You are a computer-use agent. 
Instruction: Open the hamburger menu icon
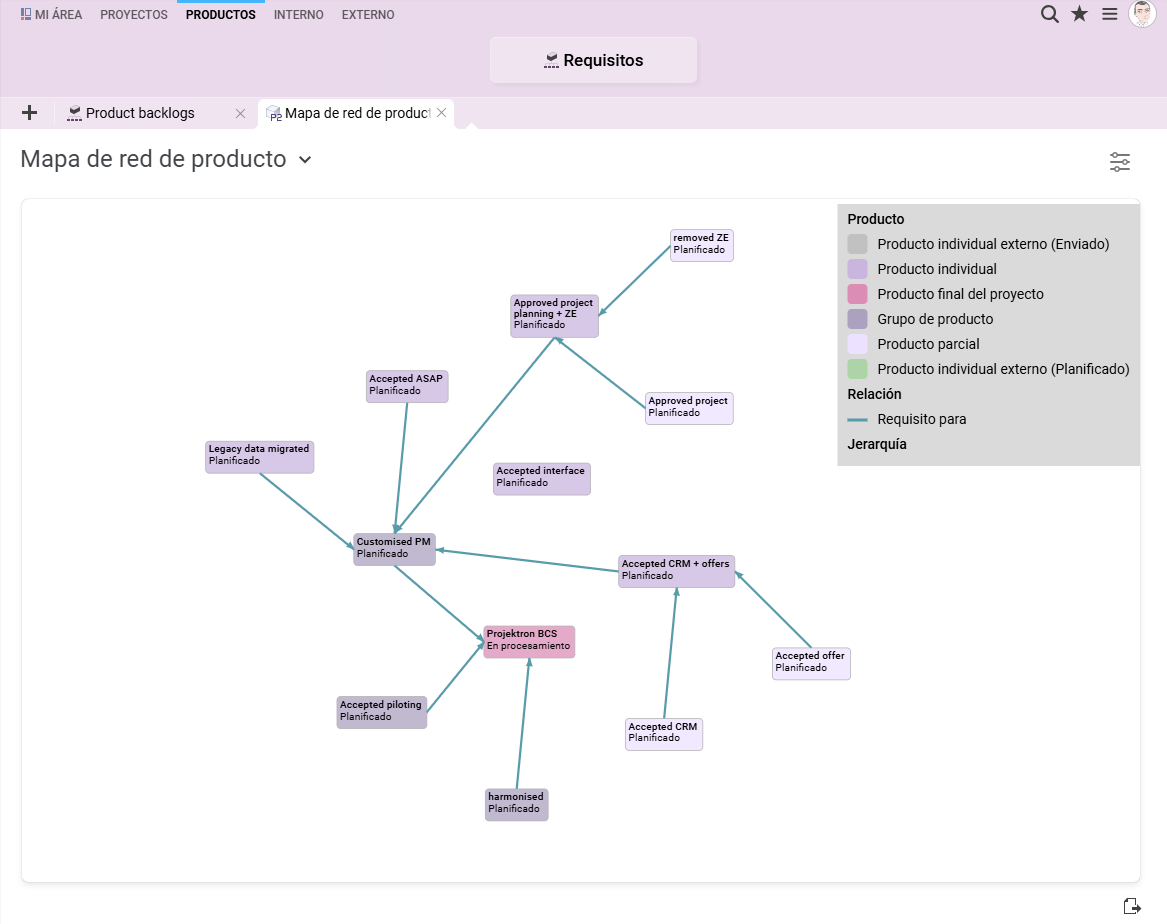(x=1109, y=14)
